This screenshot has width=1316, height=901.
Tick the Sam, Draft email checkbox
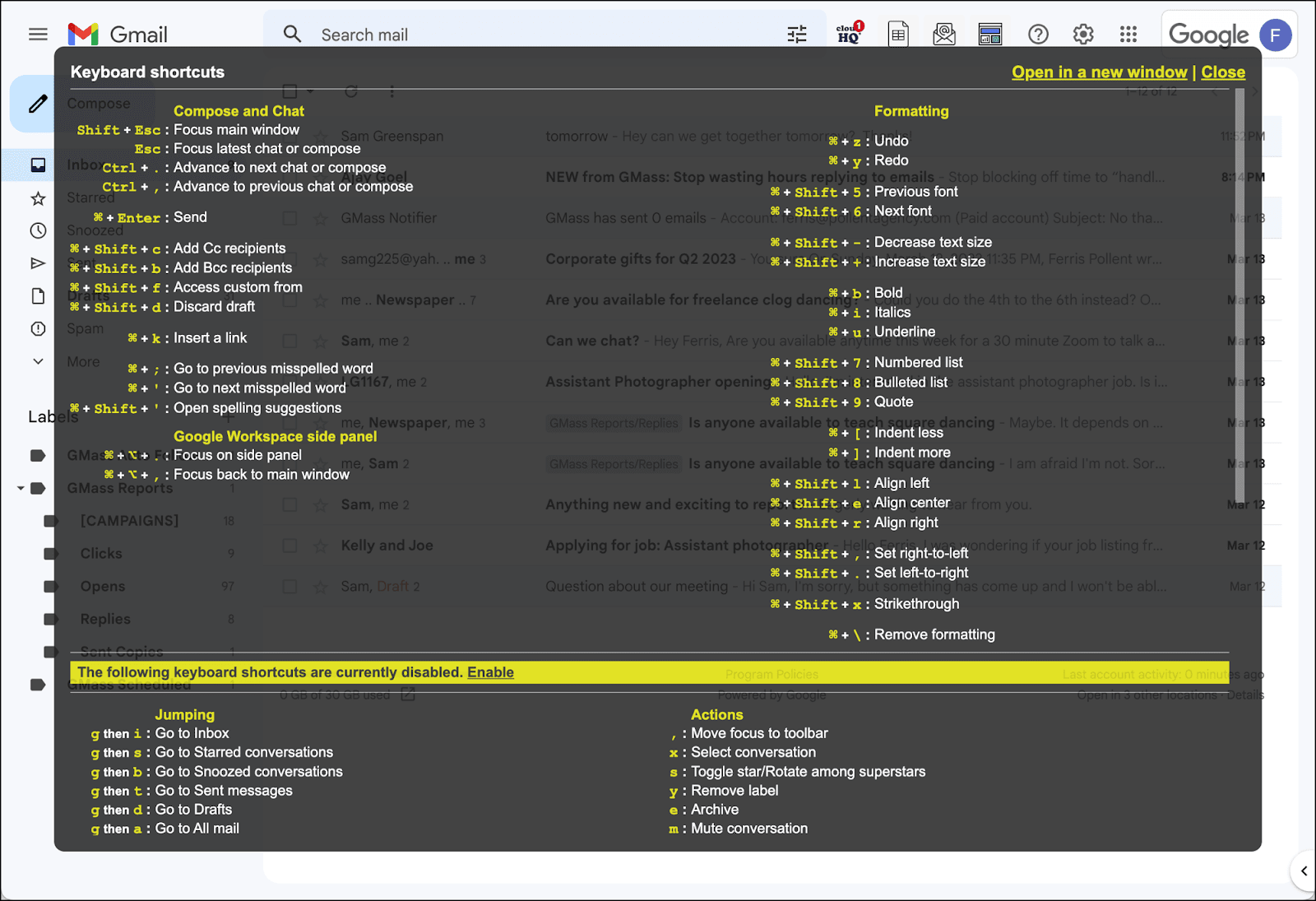[290, 587]
